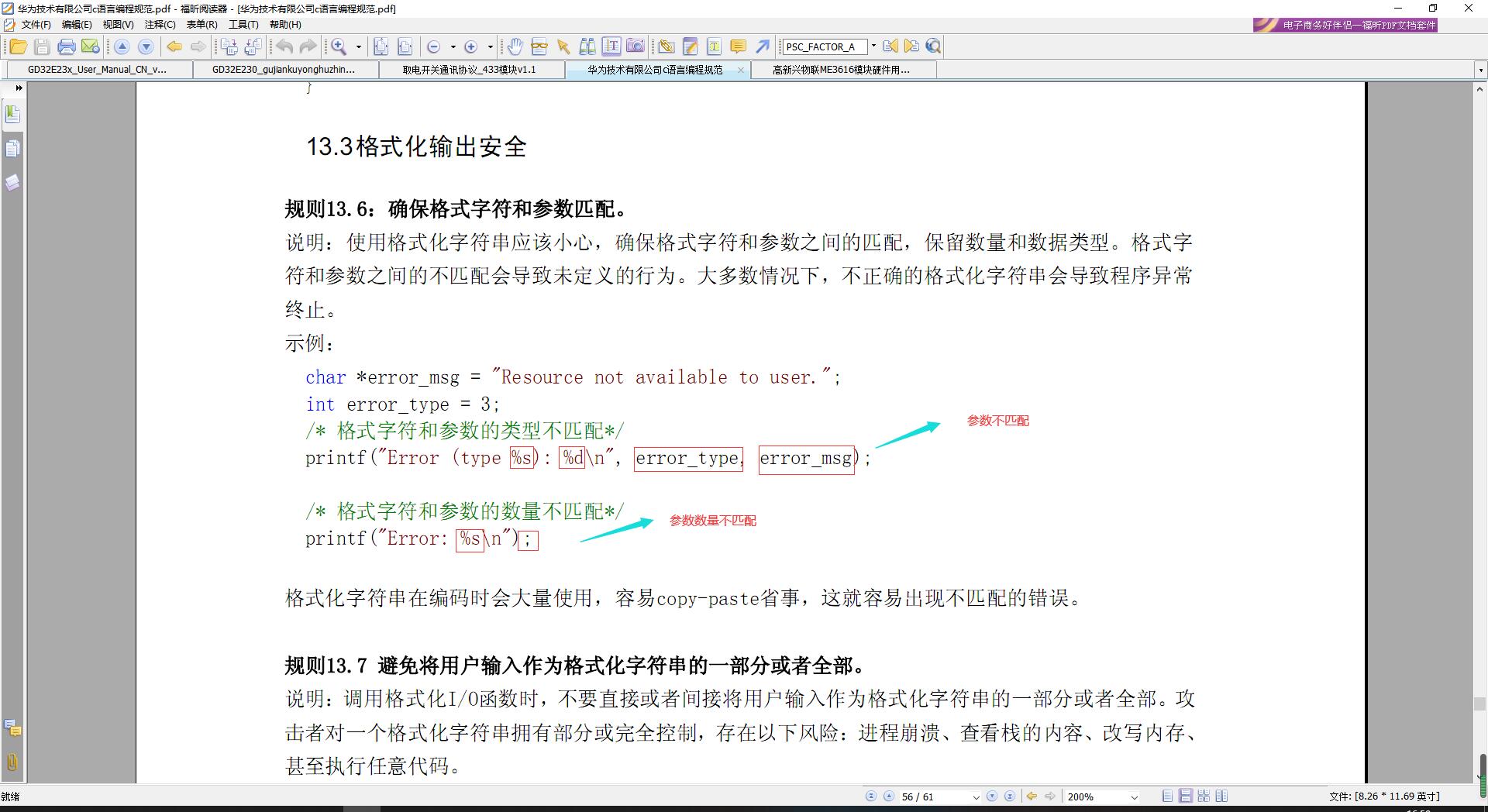
Task: Insert an arrow annotation
Action: 762,46
